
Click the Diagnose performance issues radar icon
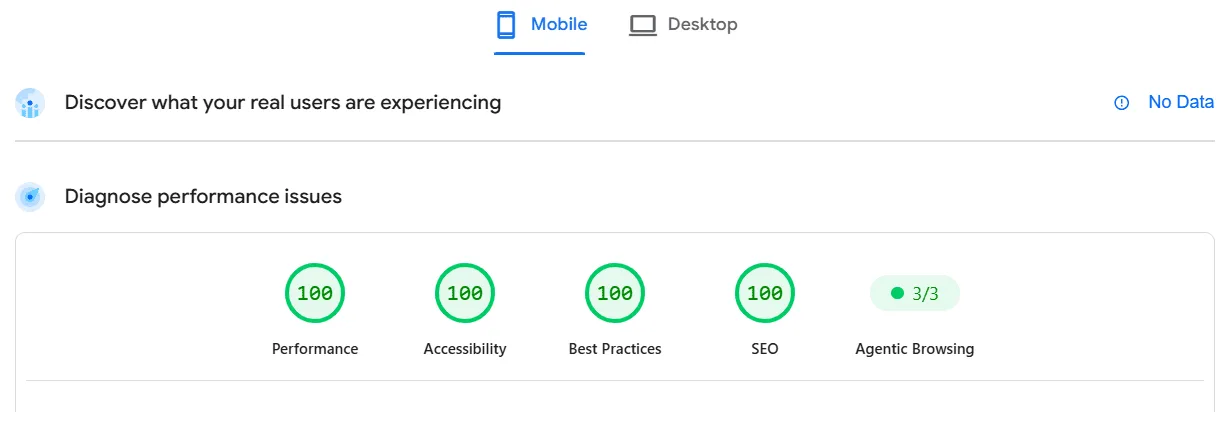point(30,197)
